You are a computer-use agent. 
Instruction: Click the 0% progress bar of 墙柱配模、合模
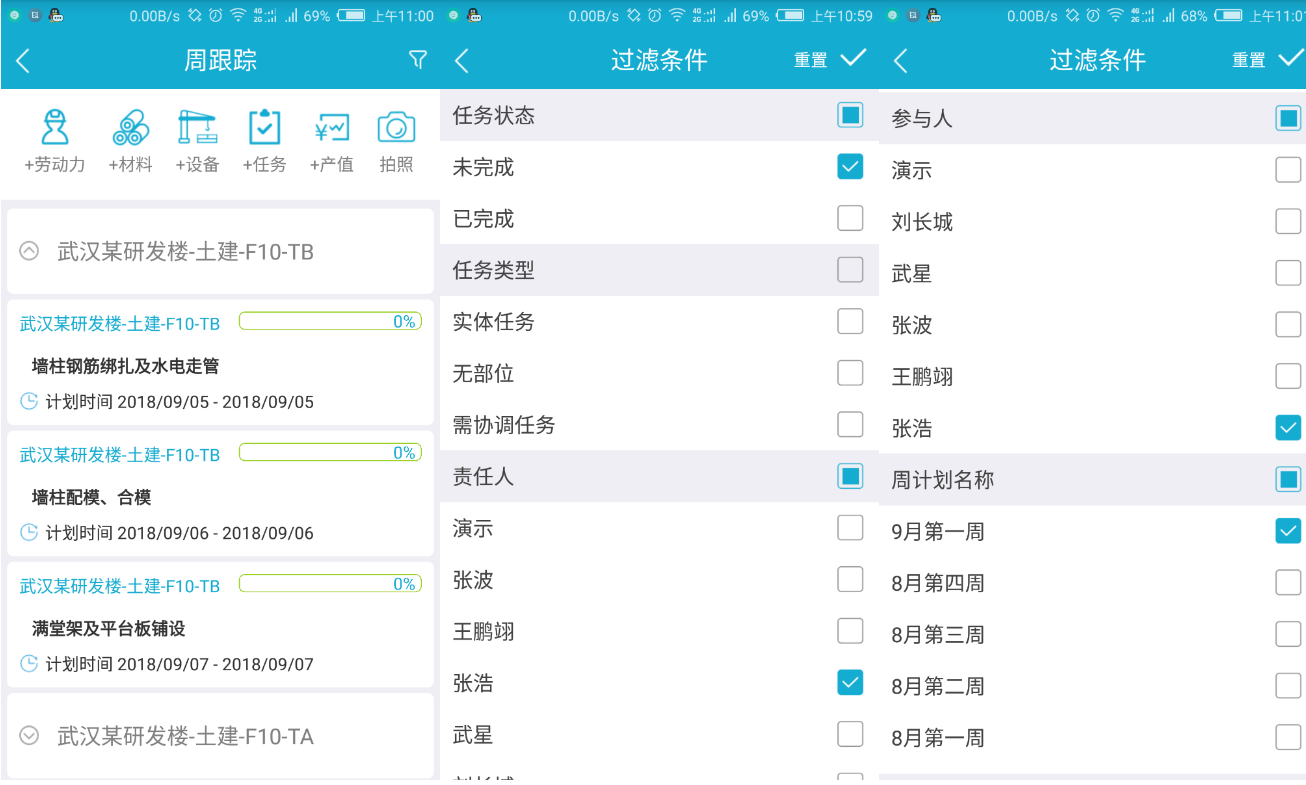(x=330, y=453)
